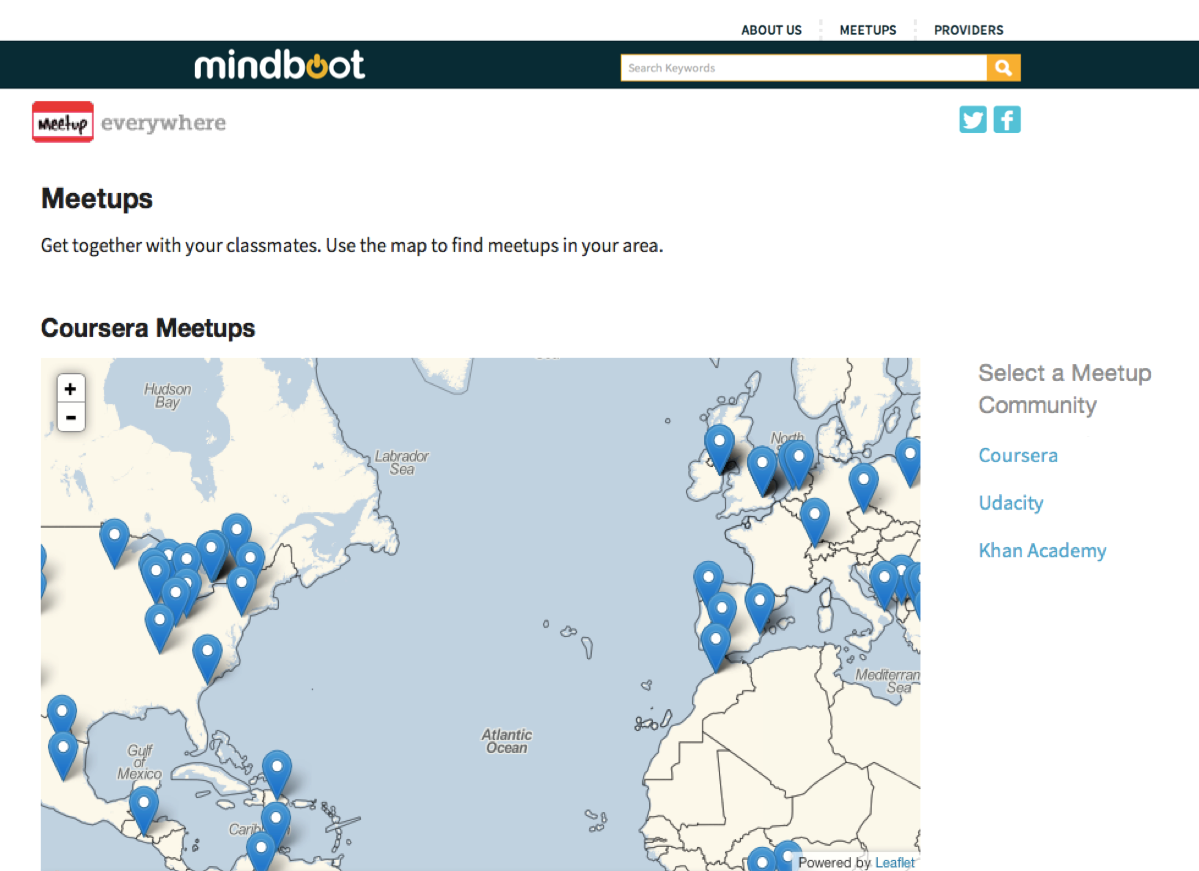
Task: Open the Providers menu item
Action: [x=968, y=30]
